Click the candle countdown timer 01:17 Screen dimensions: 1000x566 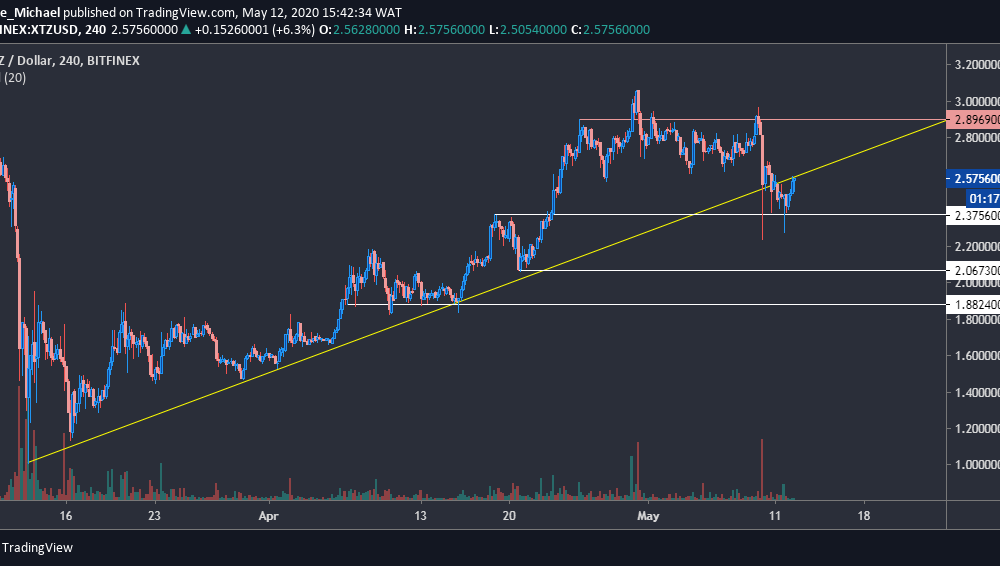(984, 198)
